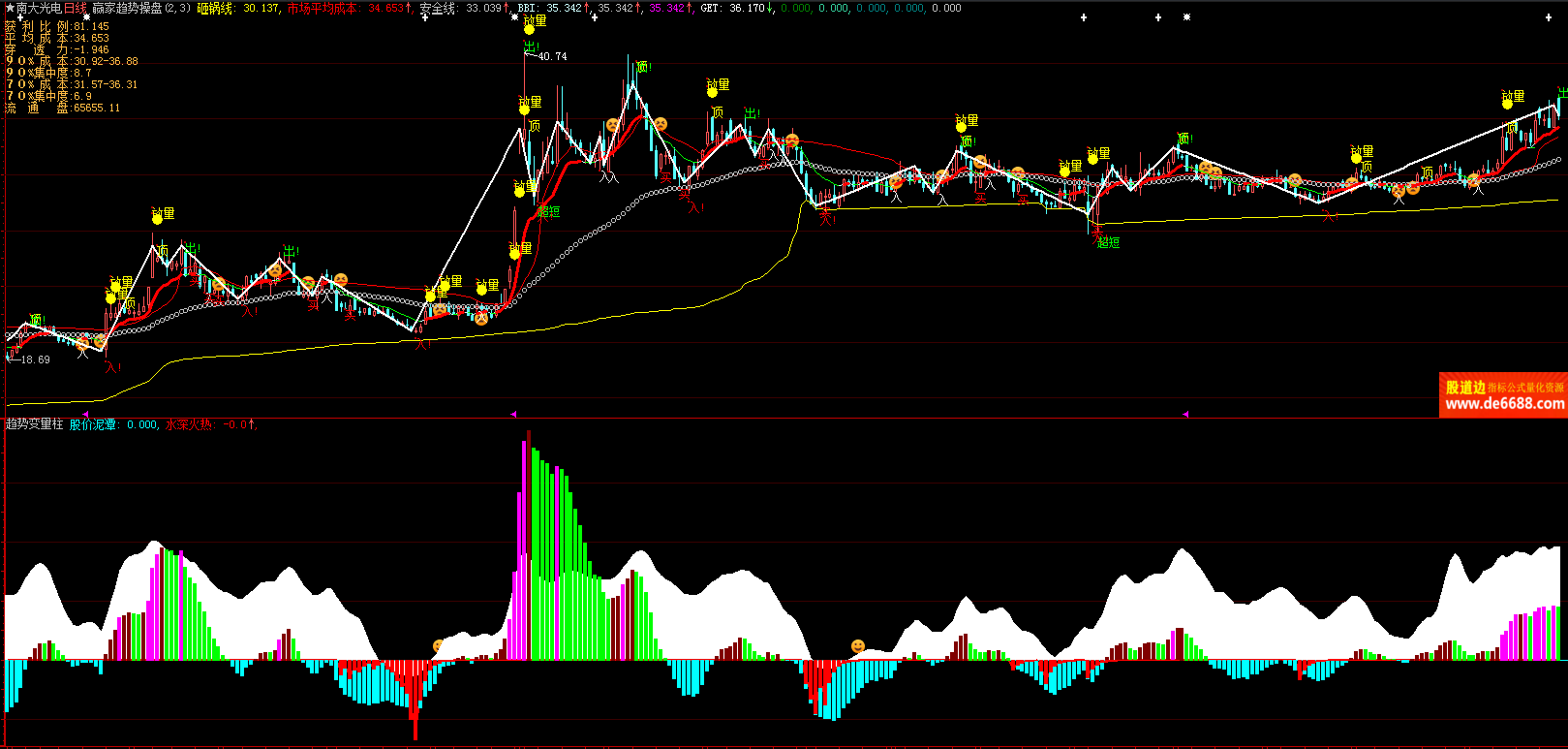Open the 趋势变量柱 indicator title

[x=34, y=424]
